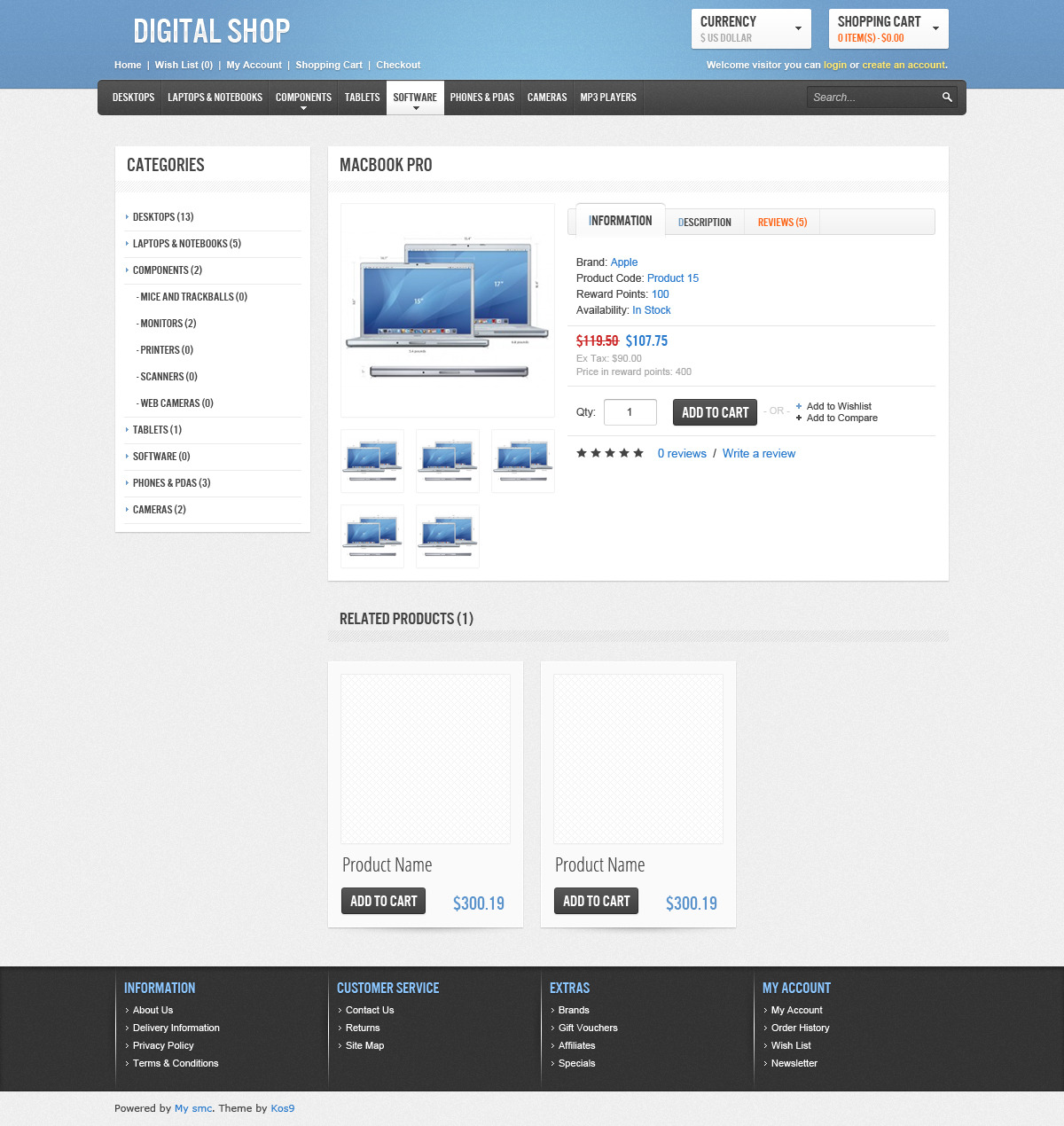This screenshot has width=1064, height=1126.
Task: Add second related product to cart
Action: (x=597, y=901)
